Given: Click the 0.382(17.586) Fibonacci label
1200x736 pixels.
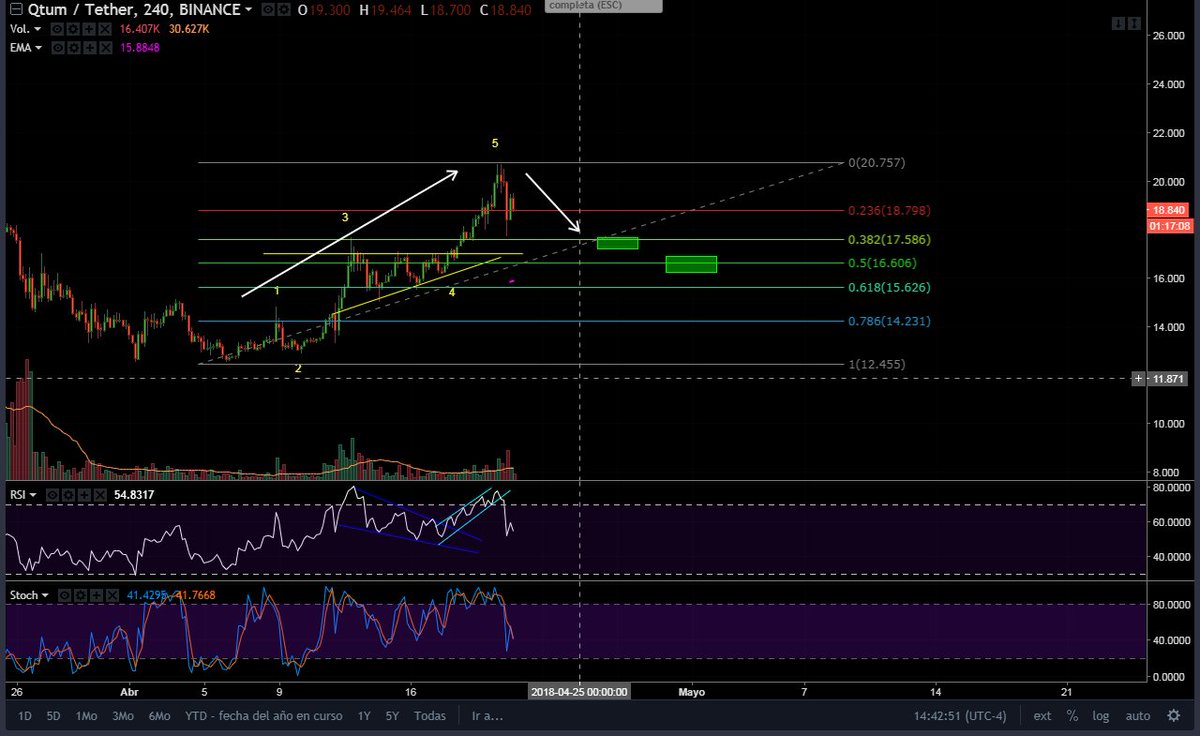Looking at the screenshot, I should pyautogui.click(x=891, y=240).
